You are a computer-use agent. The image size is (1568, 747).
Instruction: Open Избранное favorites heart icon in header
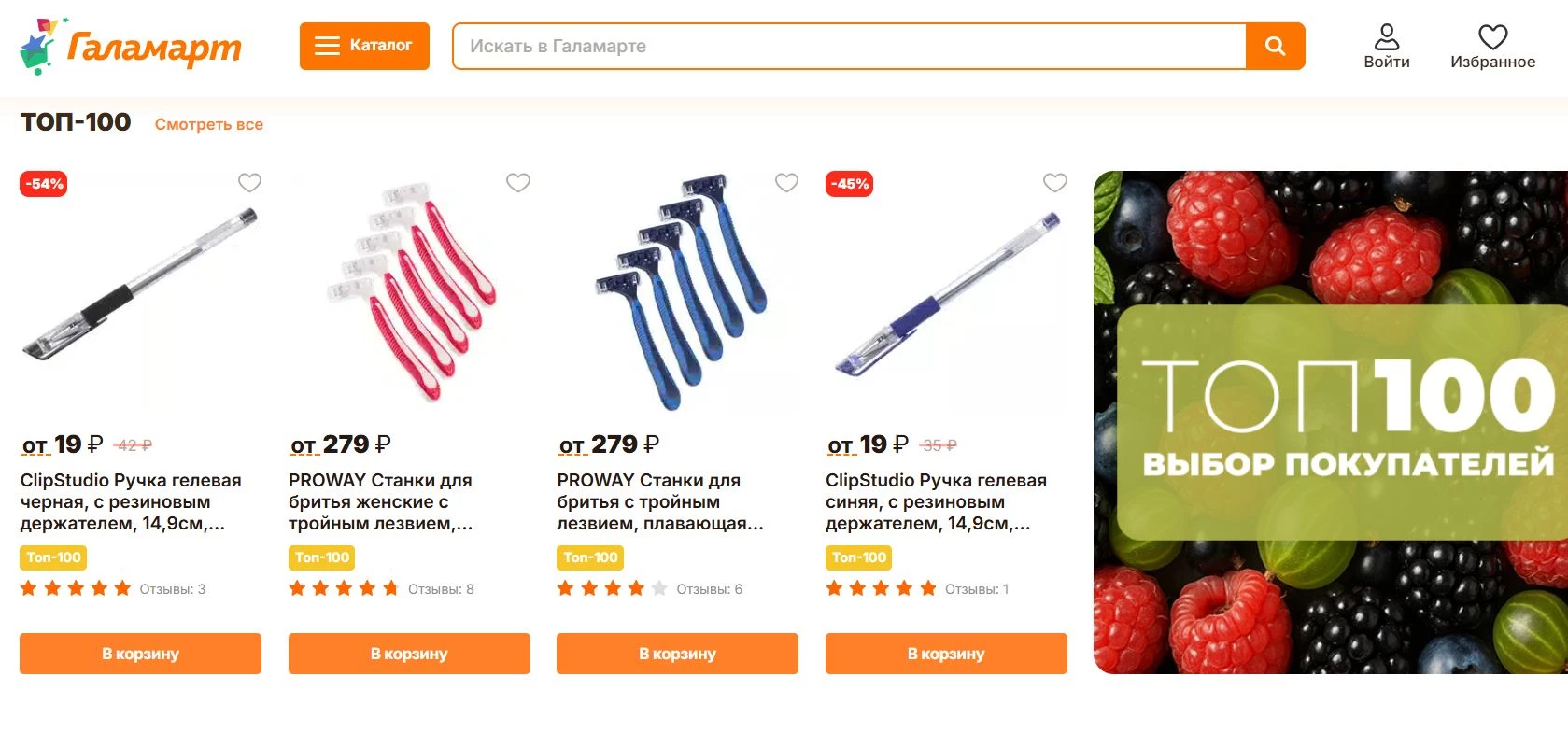coord(1492,38)
